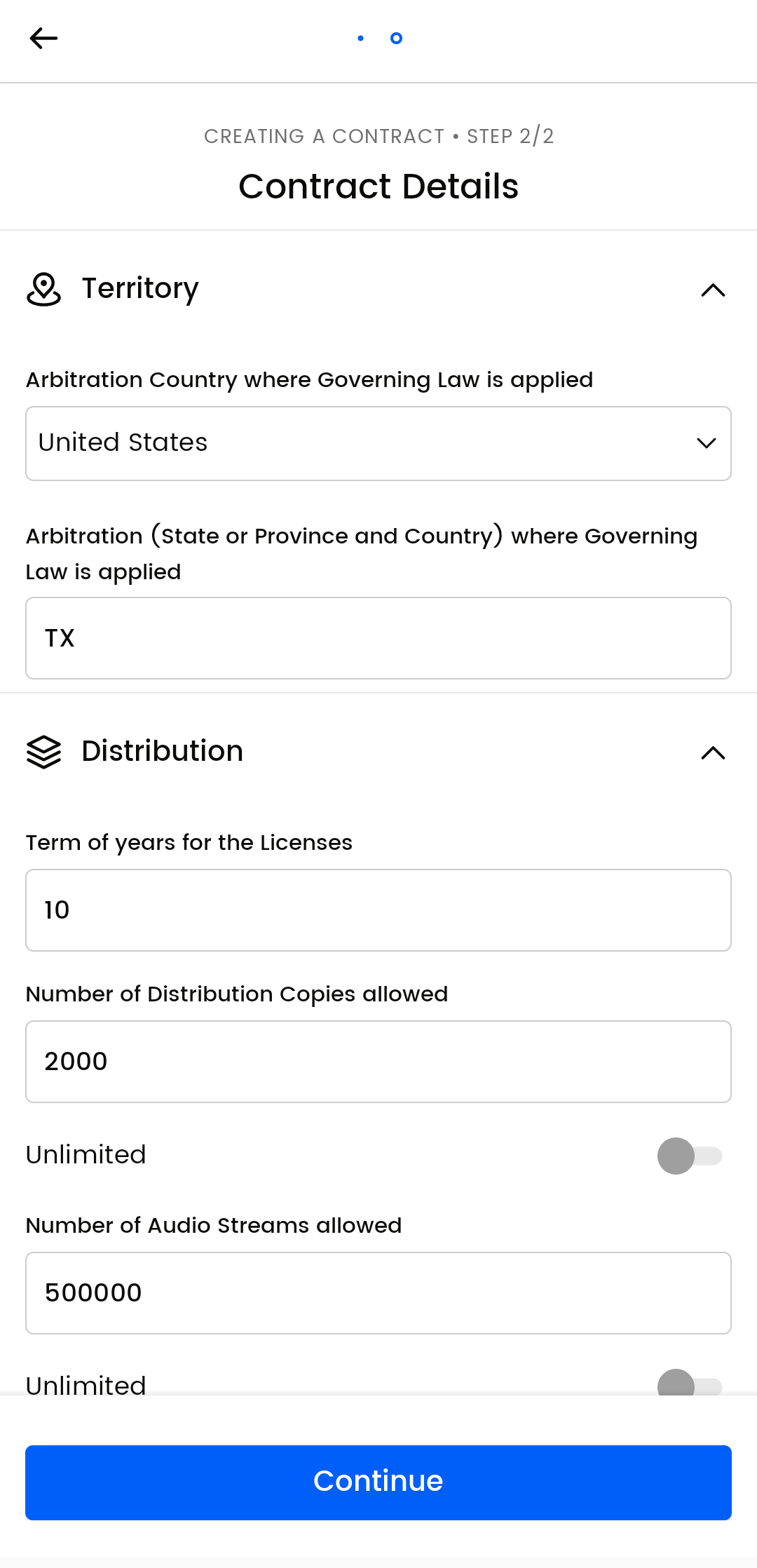This screenshot has height=1568, width=757.
Task: Collapse the Distribution section chevron
Action: (713, 752)
